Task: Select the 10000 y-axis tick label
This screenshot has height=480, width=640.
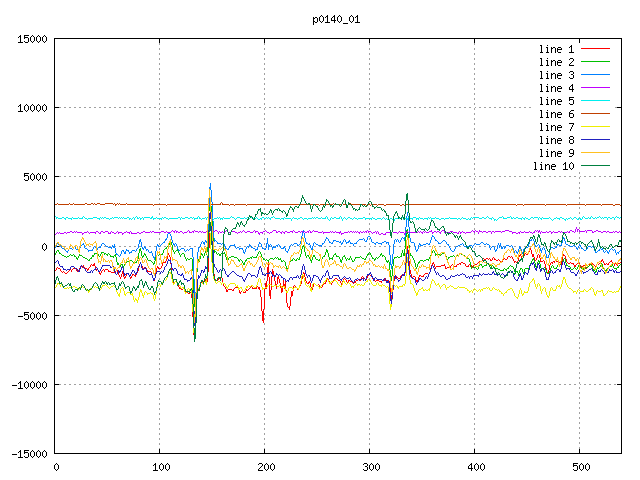Action: 32,108
